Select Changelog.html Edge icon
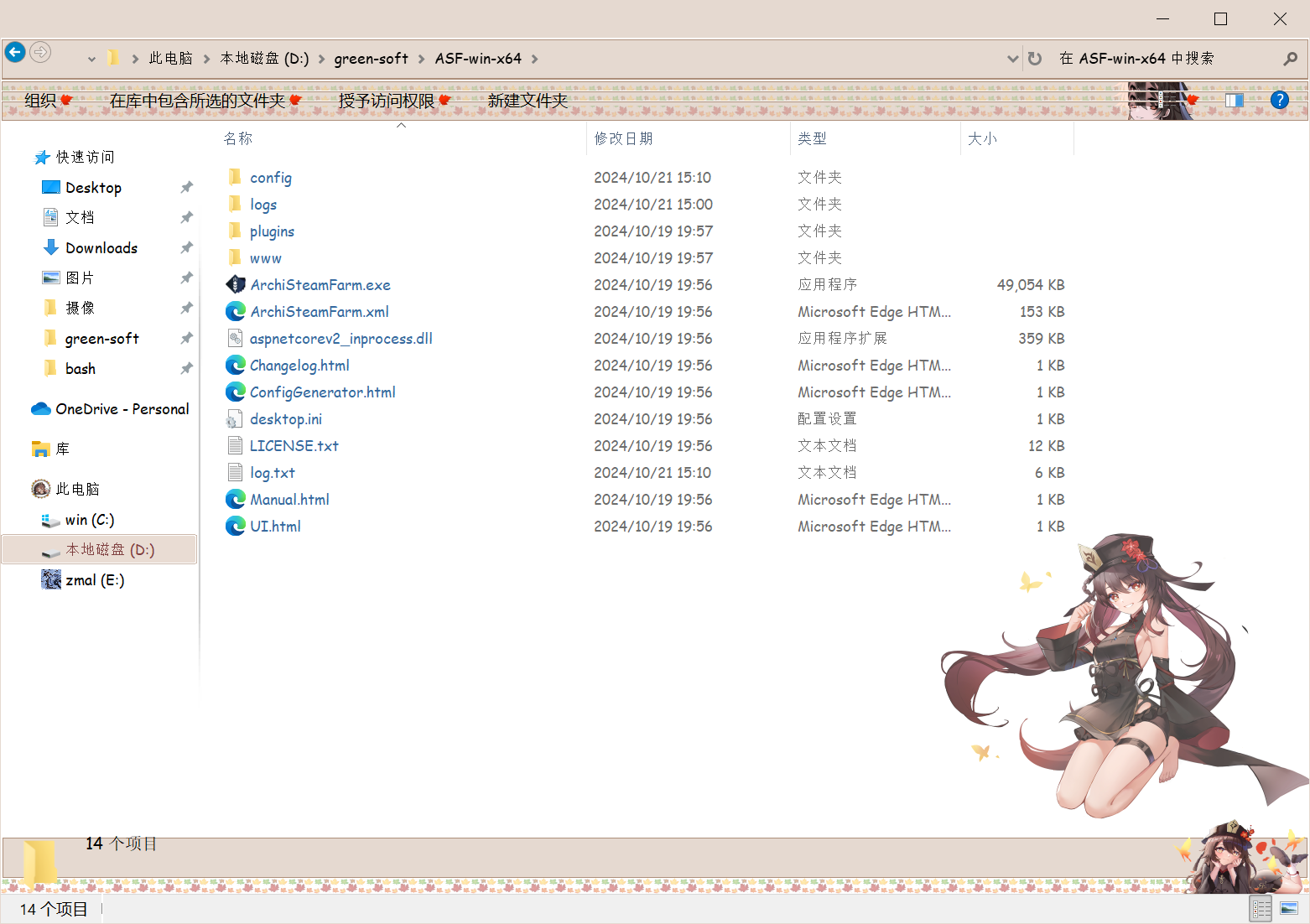 pos(236,365)
